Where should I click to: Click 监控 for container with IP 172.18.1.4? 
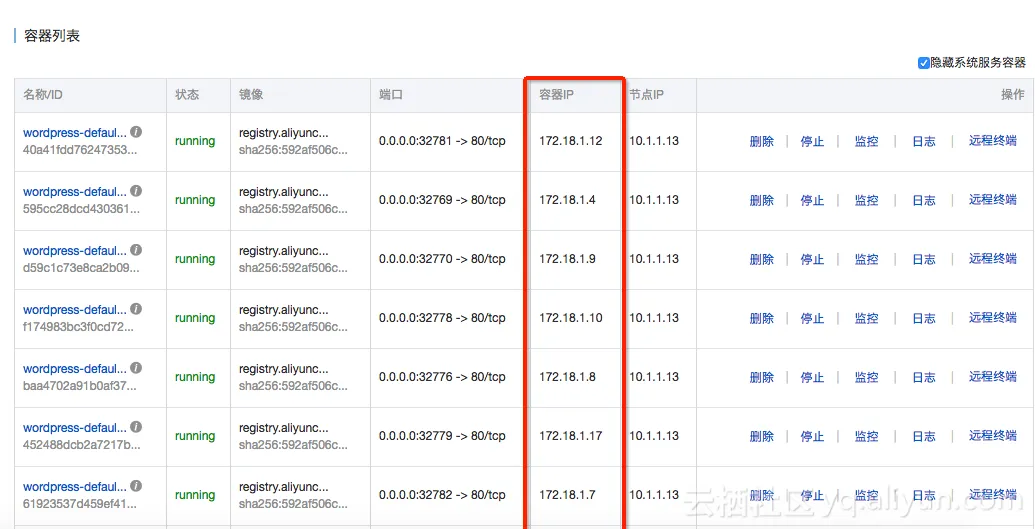click(867, 200)
